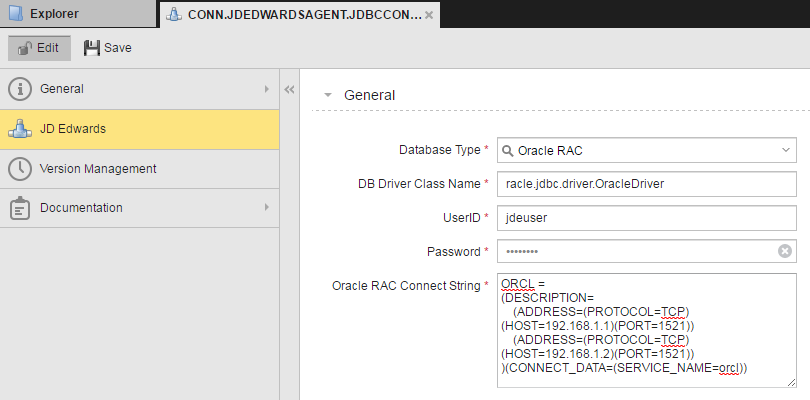The height and width of the screenshot is (400, 810).
Task: Click the SERVICE_NAME=orcl line in connect string
Action: point(624,368)
